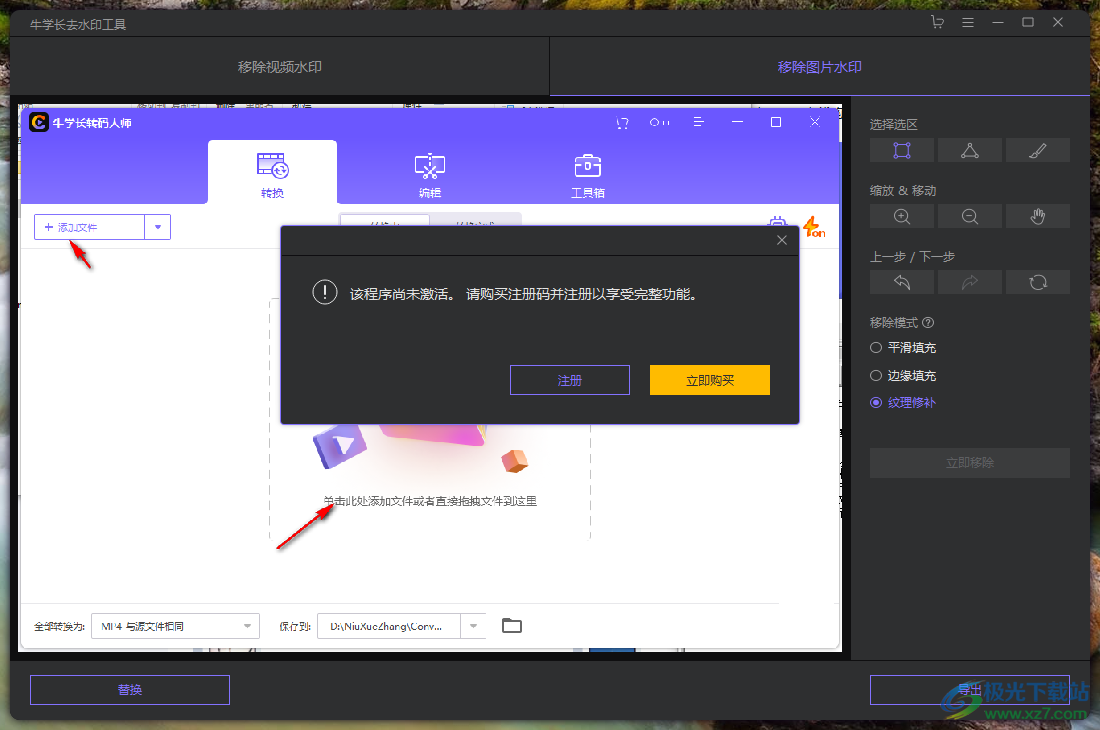Zoom in on the image
Viewport: 1100px width, 730px height.
[x=901, y=216]
